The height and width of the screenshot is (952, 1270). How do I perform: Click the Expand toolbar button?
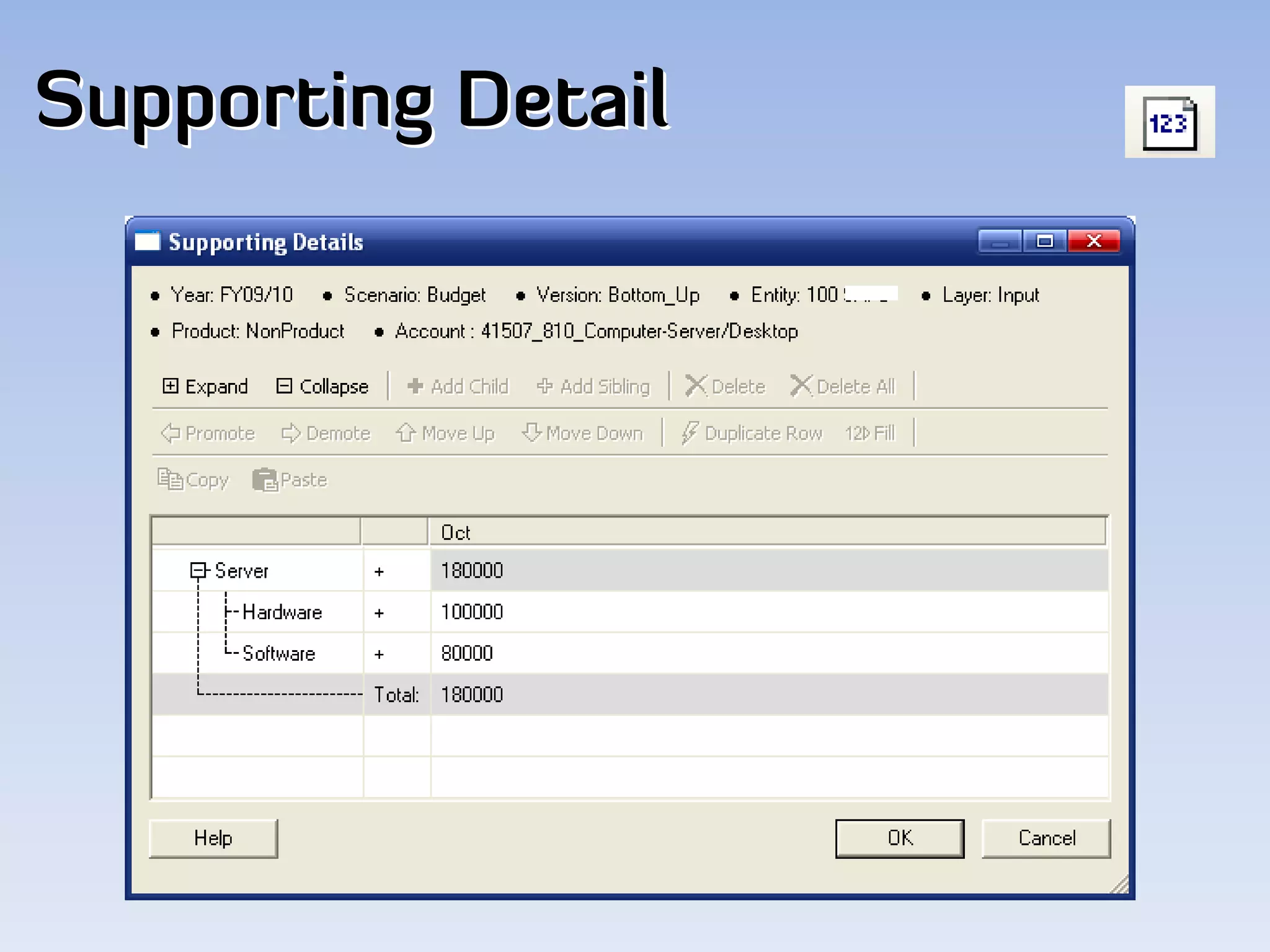205,386
